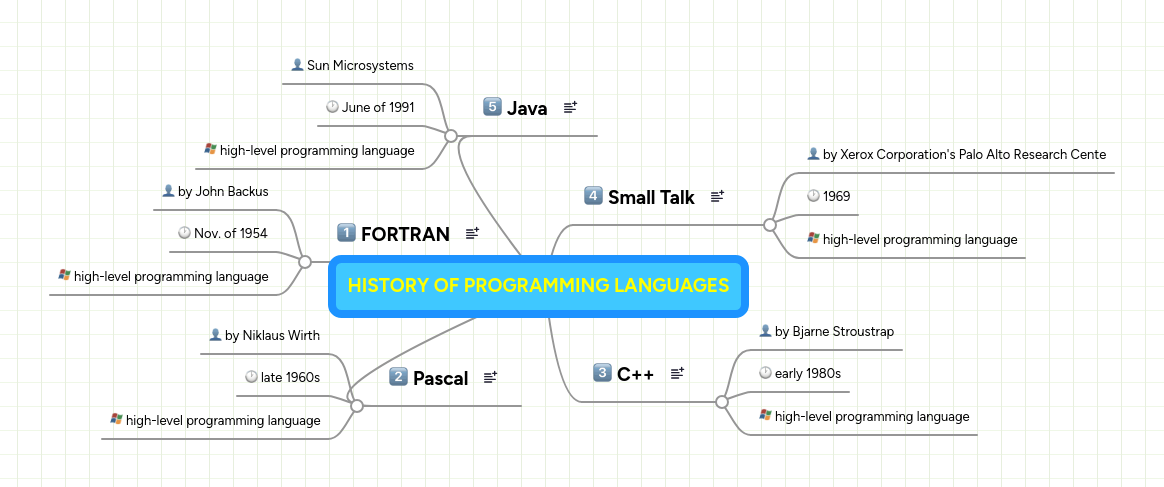Image resolution: width=1164 pixels, height=487 pixels.
Task: Click the number 1 priority icon on FORTRAN
Action: click(347, 233)
